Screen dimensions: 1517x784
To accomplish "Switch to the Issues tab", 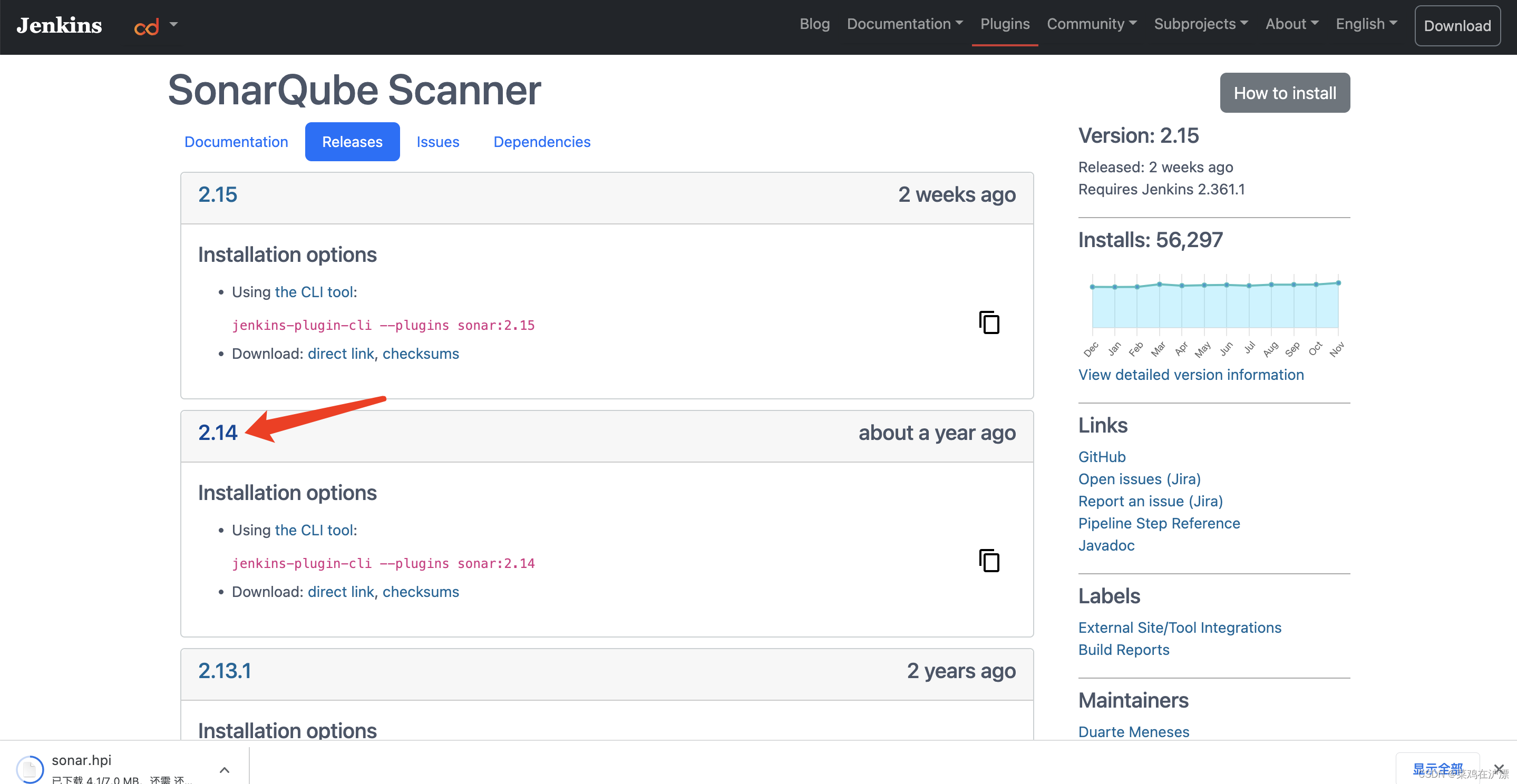I will coord(437,142).
